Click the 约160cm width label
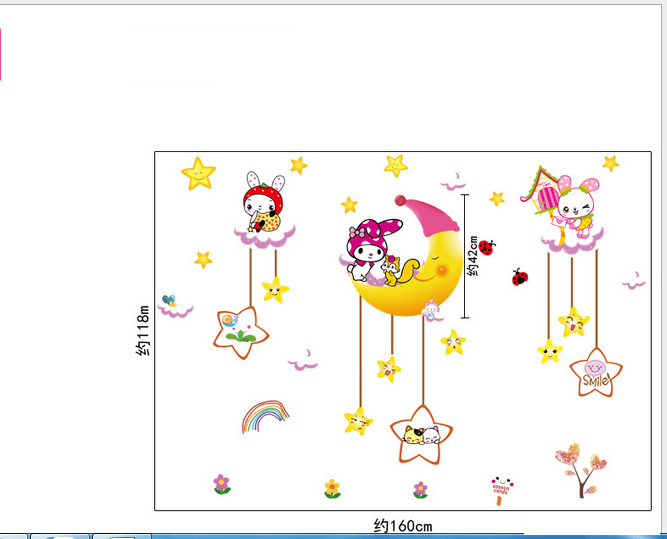This screenshot has height=539, width=667. tap(403, 526)
